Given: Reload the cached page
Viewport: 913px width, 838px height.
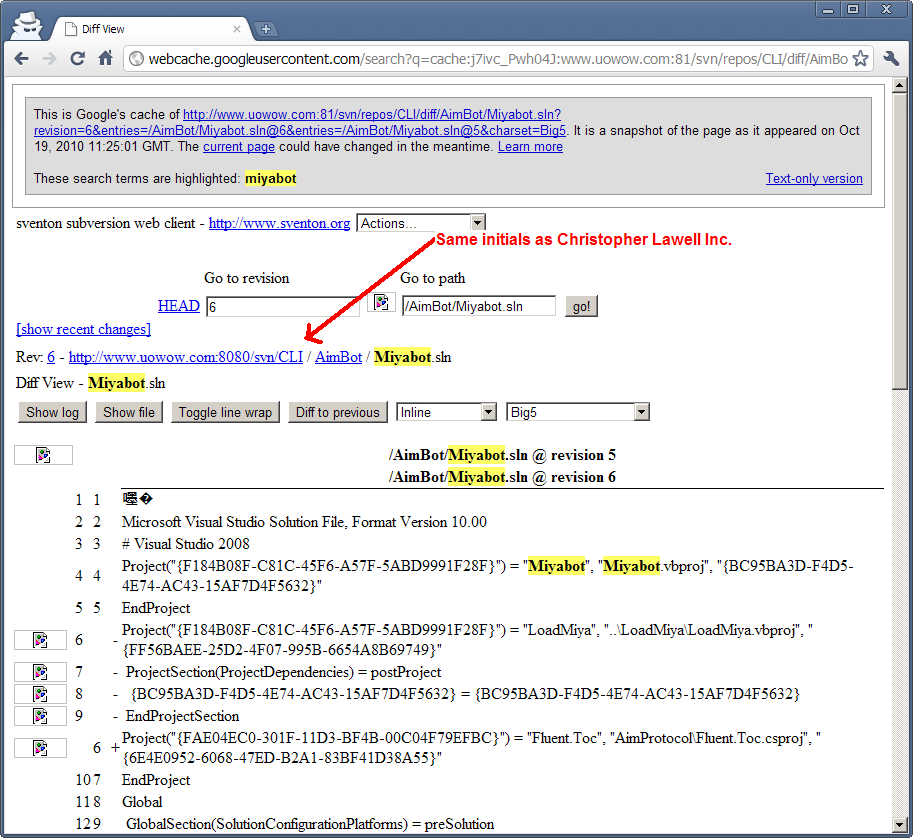Looking at the screenshot, I should [77, 59].
